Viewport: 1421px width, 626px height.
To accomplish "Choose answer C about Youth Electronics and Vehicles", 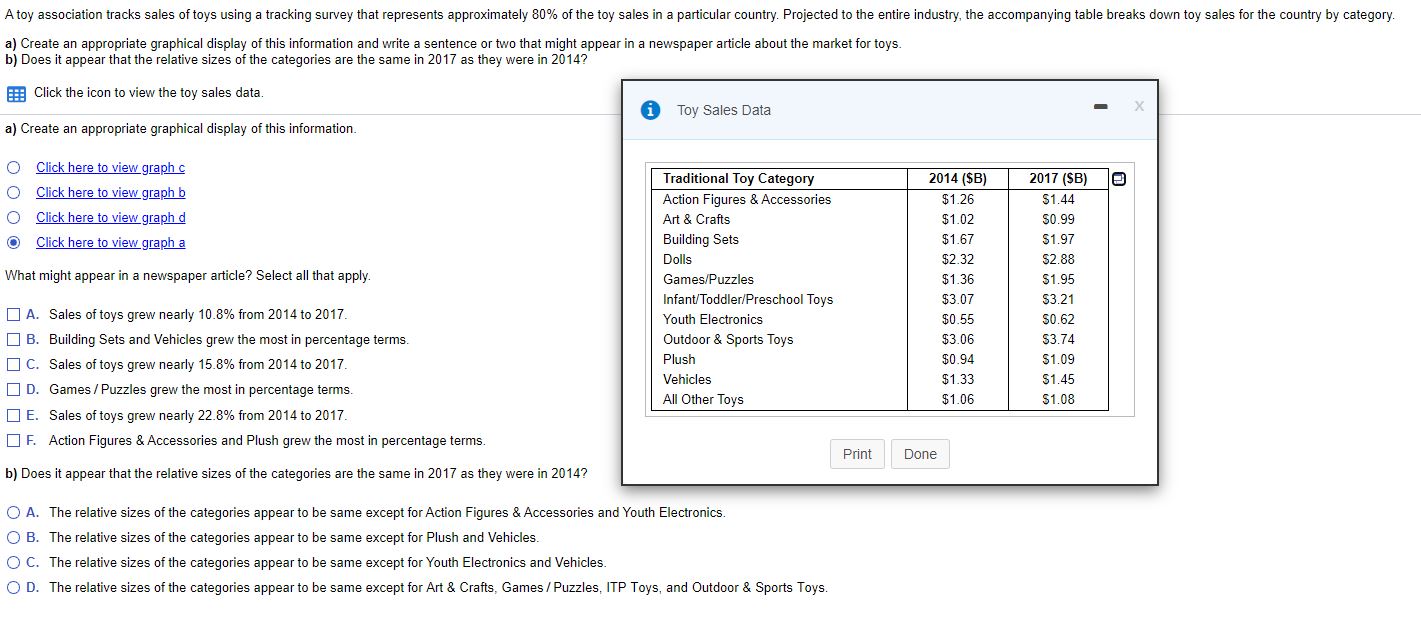I will [14, 562].
